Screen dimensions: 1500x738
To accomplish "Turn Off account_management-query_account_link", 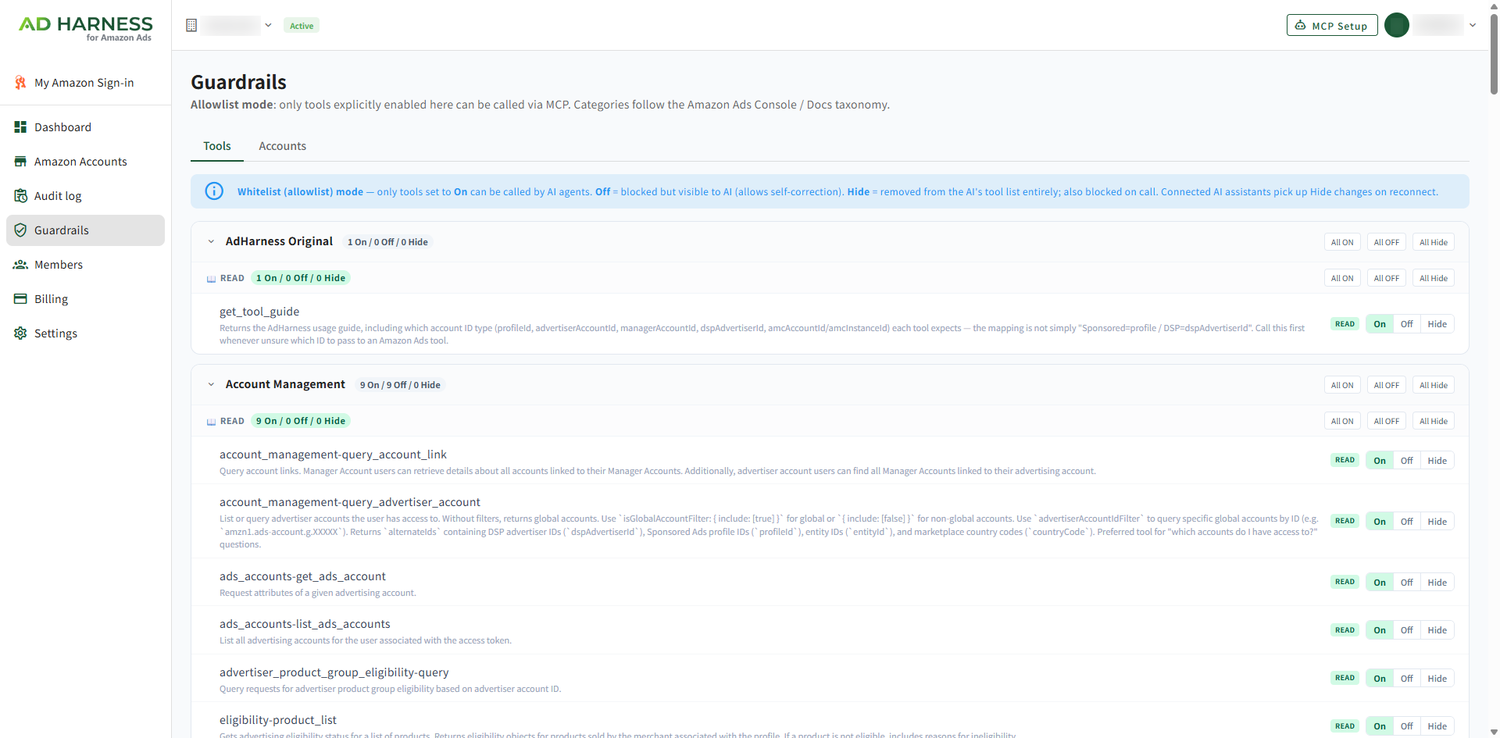I will (1407, 461).
